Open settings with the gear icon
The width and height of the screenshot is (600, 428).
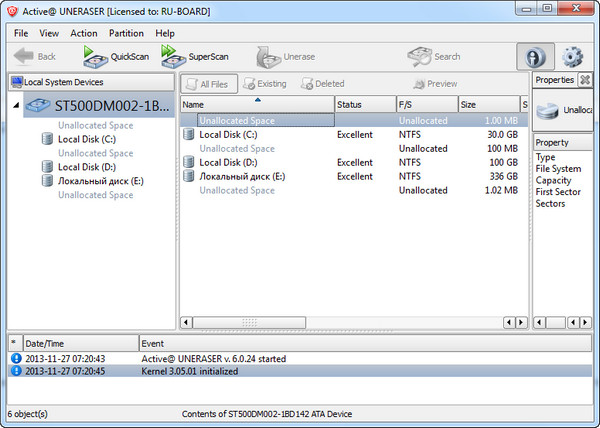[573, 57]
